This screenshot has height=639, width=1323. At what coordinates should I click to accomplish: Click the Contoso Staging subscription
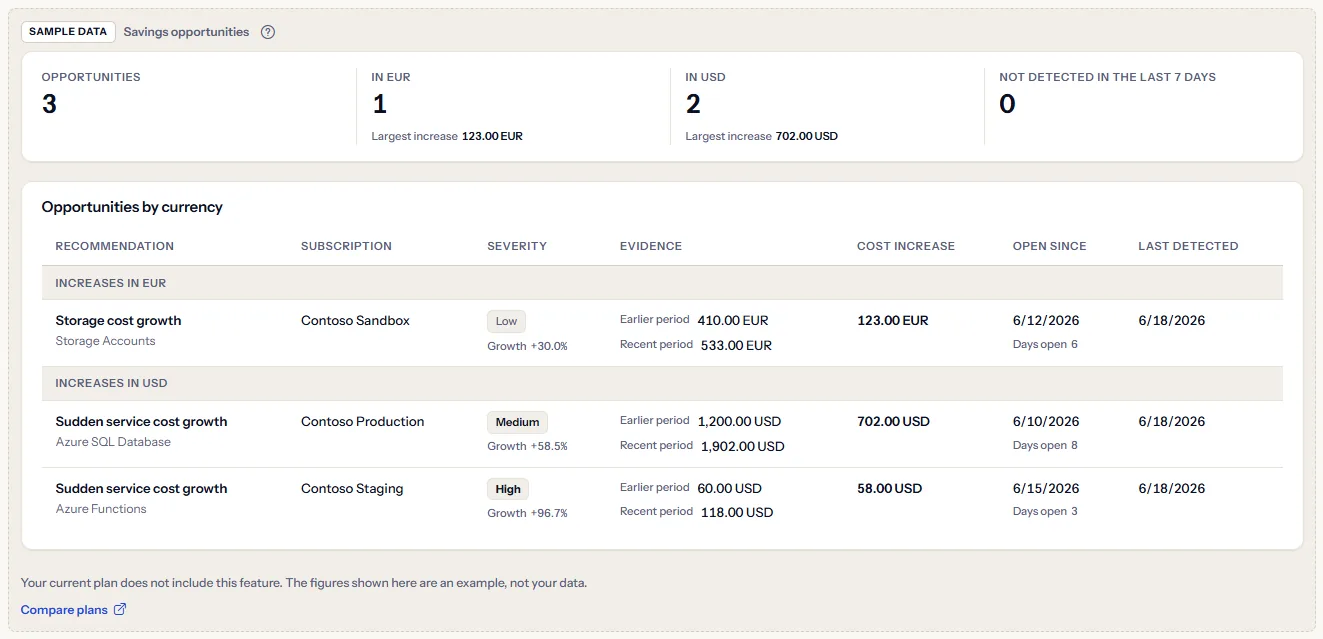click(x=352, y=489)
